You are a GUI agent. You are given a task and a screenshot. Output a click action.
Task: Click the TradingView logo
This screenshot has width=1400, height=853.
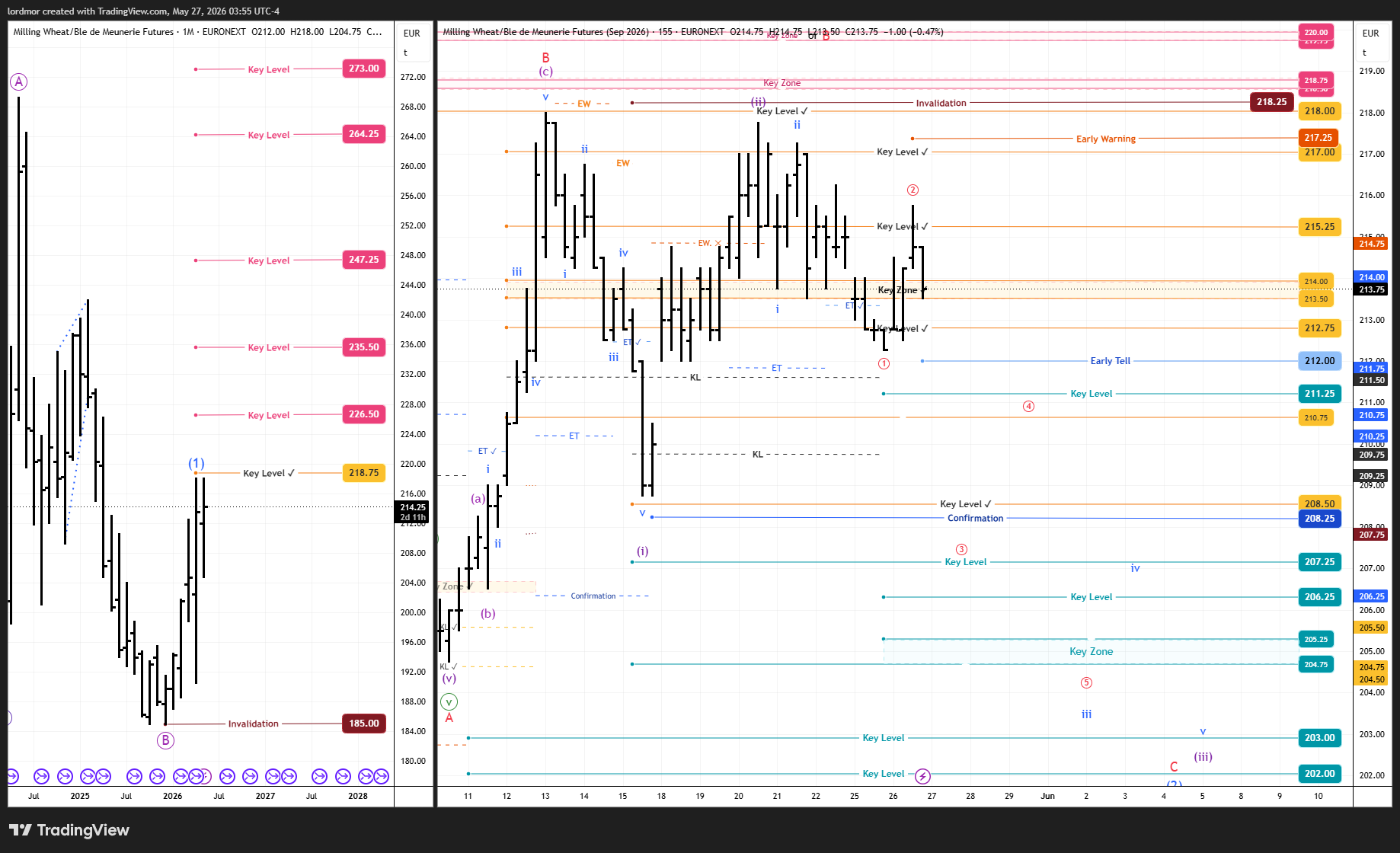coord(69,830)
